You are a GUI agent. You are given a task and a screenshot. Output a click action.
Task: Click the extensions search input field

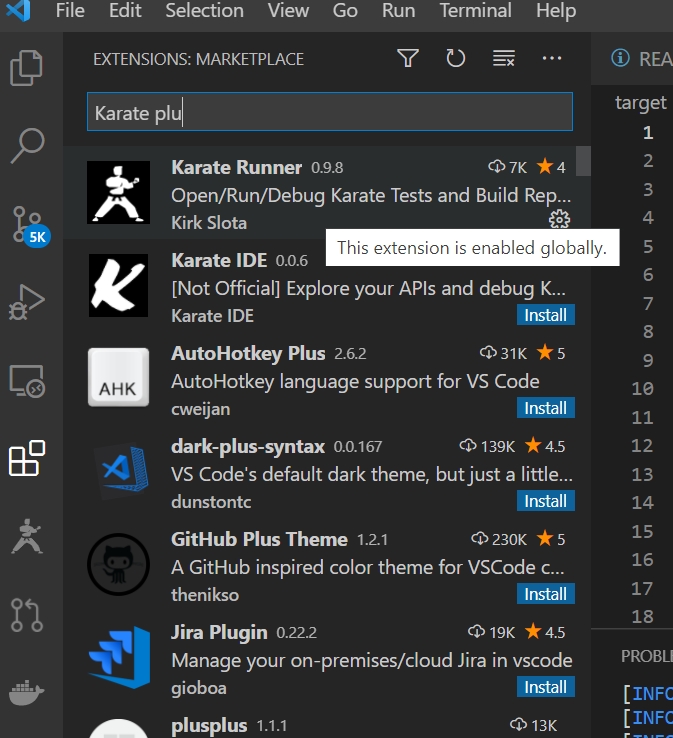(x=329, y=113)
